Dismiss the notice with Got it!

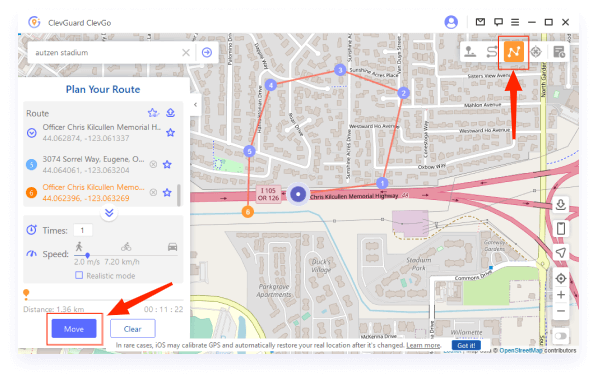(x=466, y=345)
